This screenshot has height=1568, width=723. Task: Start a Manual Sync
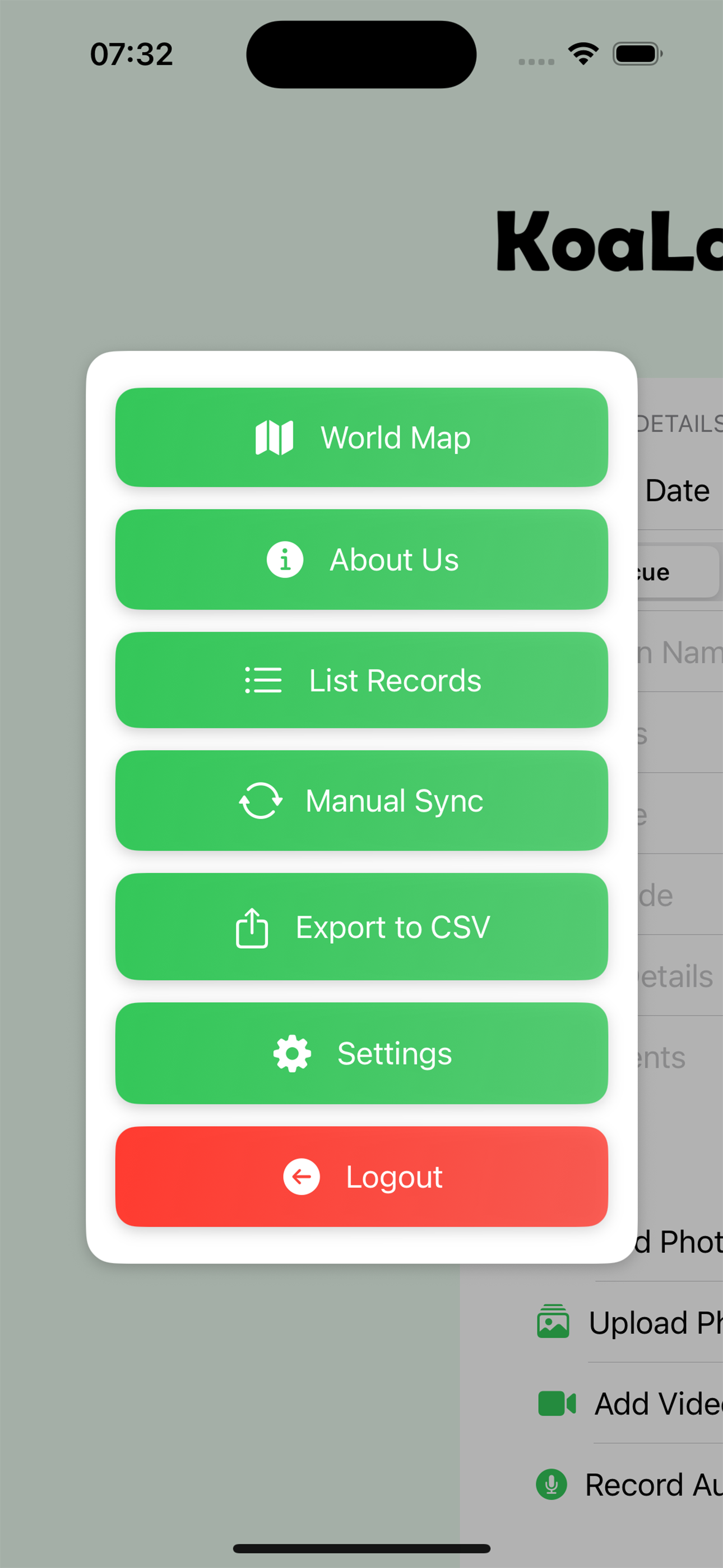click(x=361, y=800)
